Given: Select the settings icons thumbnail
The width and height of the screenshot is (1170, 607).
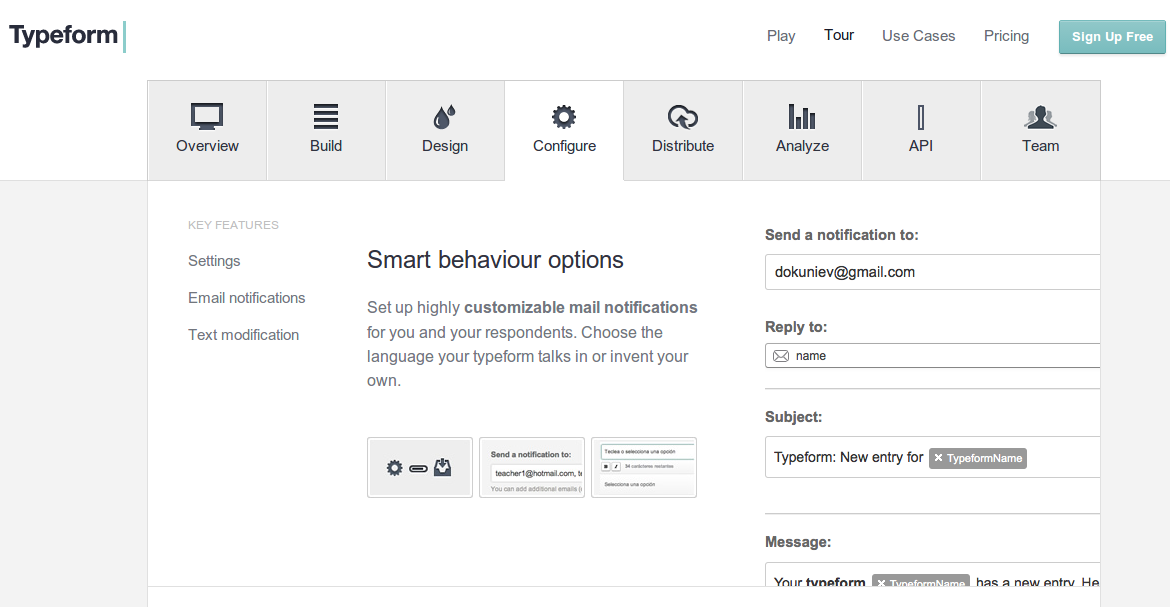Looking at the screenshot, I should 420,467.
